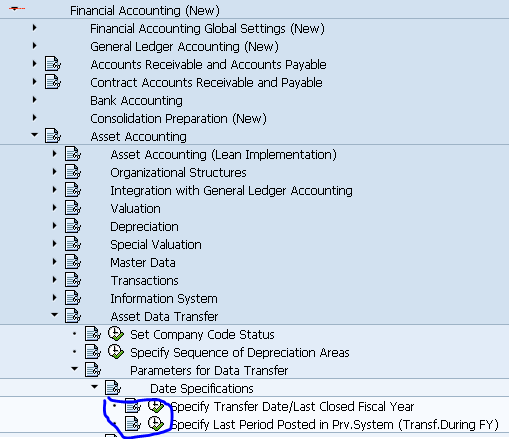509x439 pixels.
Task: Expand Financial Accounting Global Settings (New)
Action: pos(35,28)
